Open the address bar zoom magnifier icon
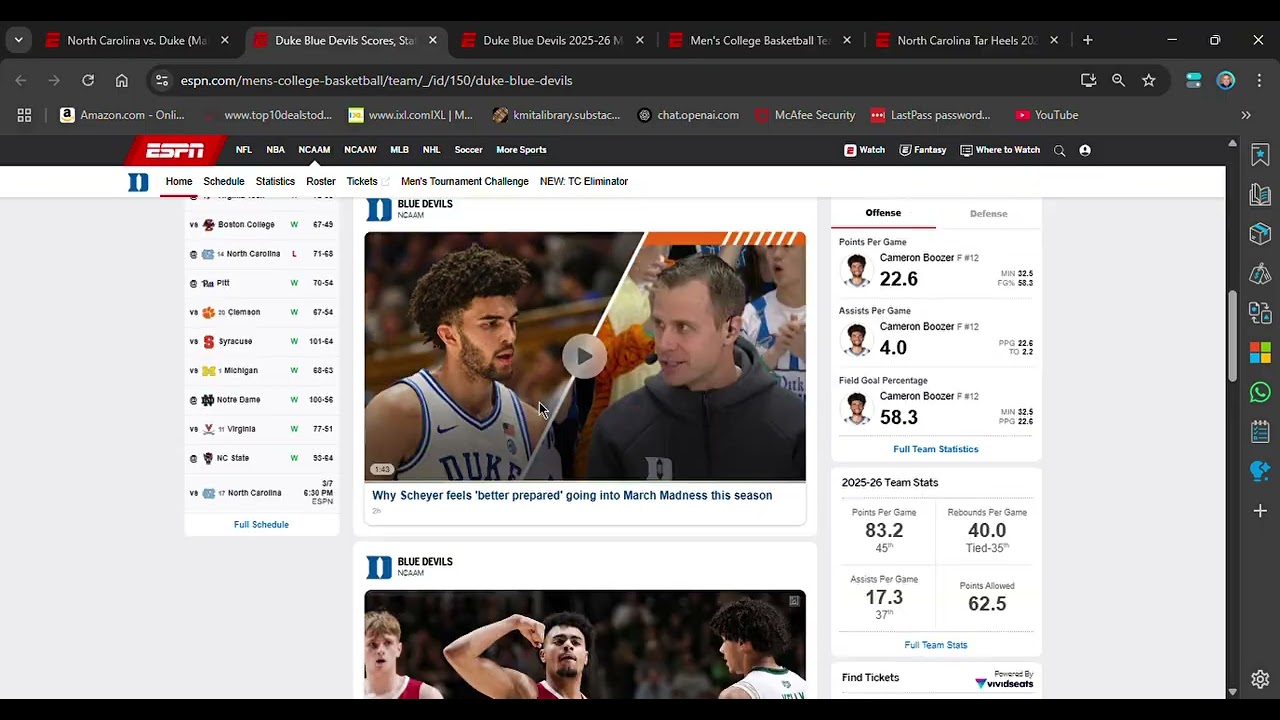The height and width of the screenshot is (720, 1280). coord(1118,80)
